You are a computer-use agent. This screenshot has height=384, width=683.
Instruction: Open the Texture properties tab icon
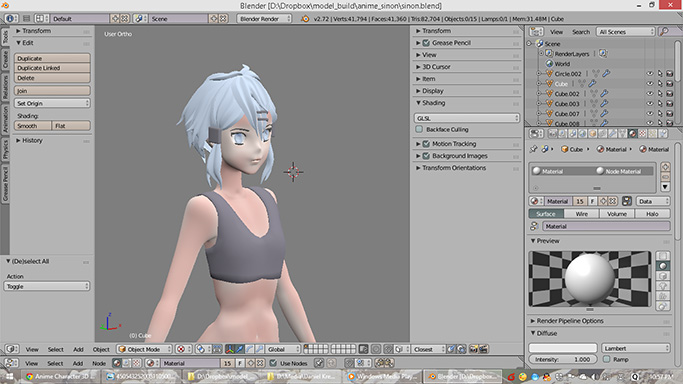pyautogui.click(x=642, y=134)
